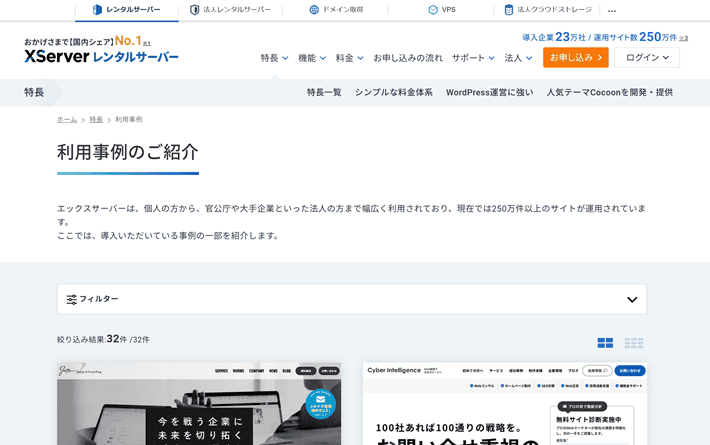Expand the フィルター panel chevron
This screenshot has width=710, height=445.
631,299
